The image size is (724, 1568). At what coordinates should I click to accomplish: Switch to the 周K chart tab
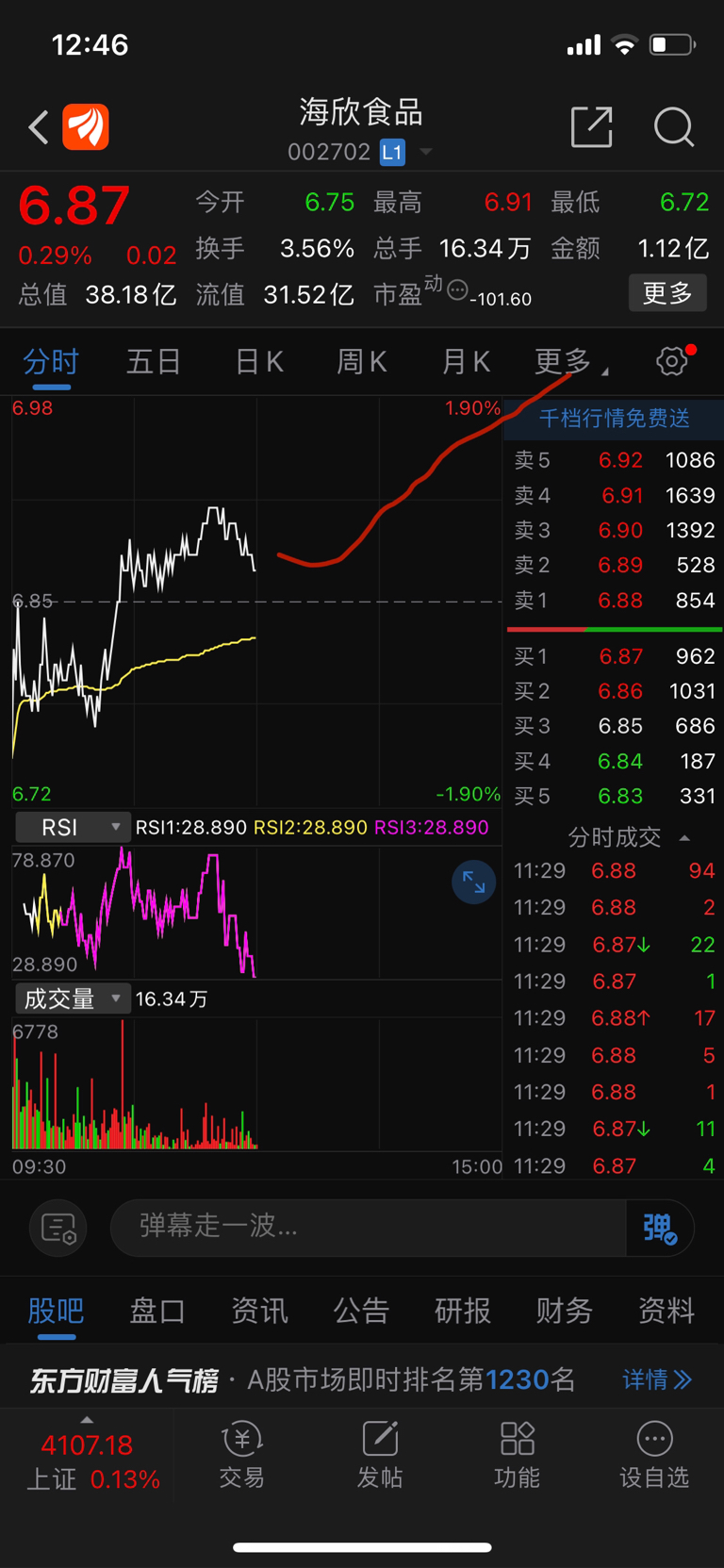[x=362, y=362]
